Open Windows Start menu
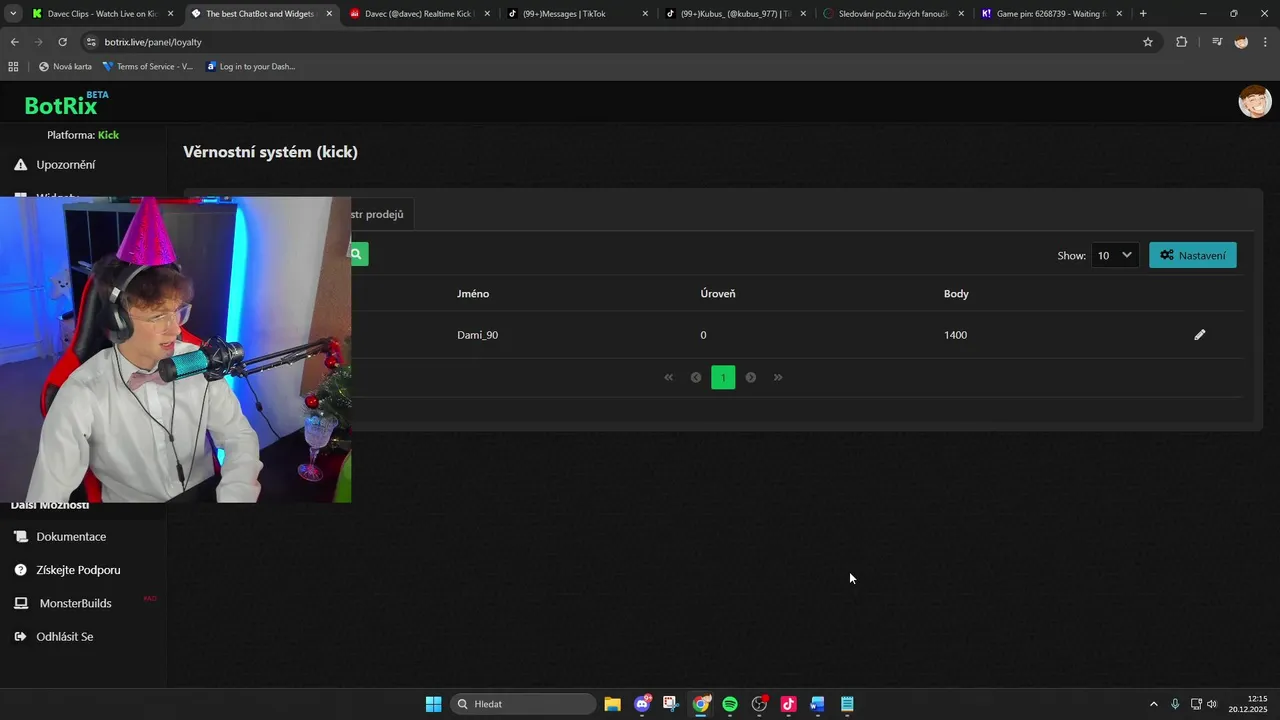The height and width of the screenshot is (720, 1280). point(433,704)
